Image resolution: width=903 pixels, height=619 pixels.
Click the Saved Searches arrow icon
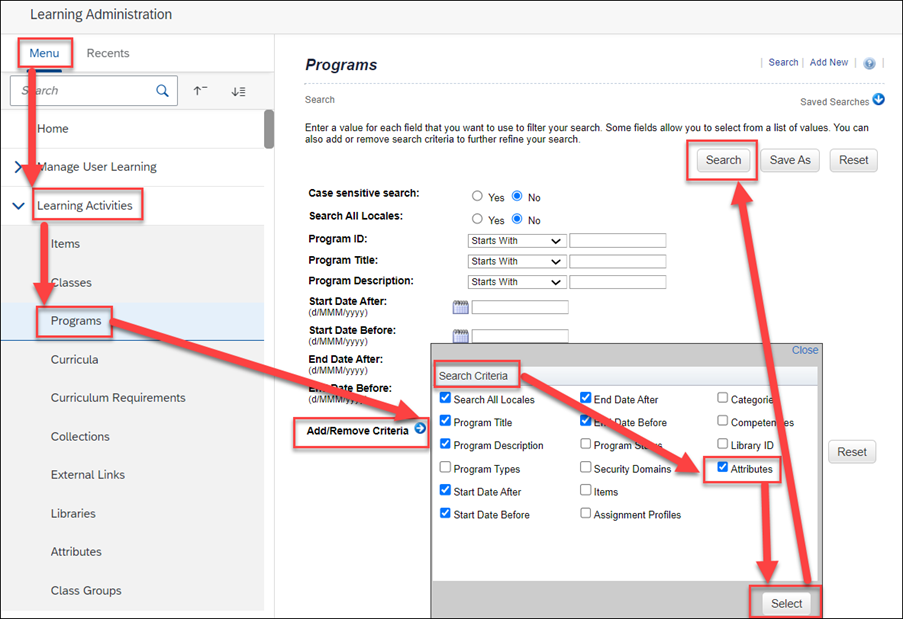point(878,100)
